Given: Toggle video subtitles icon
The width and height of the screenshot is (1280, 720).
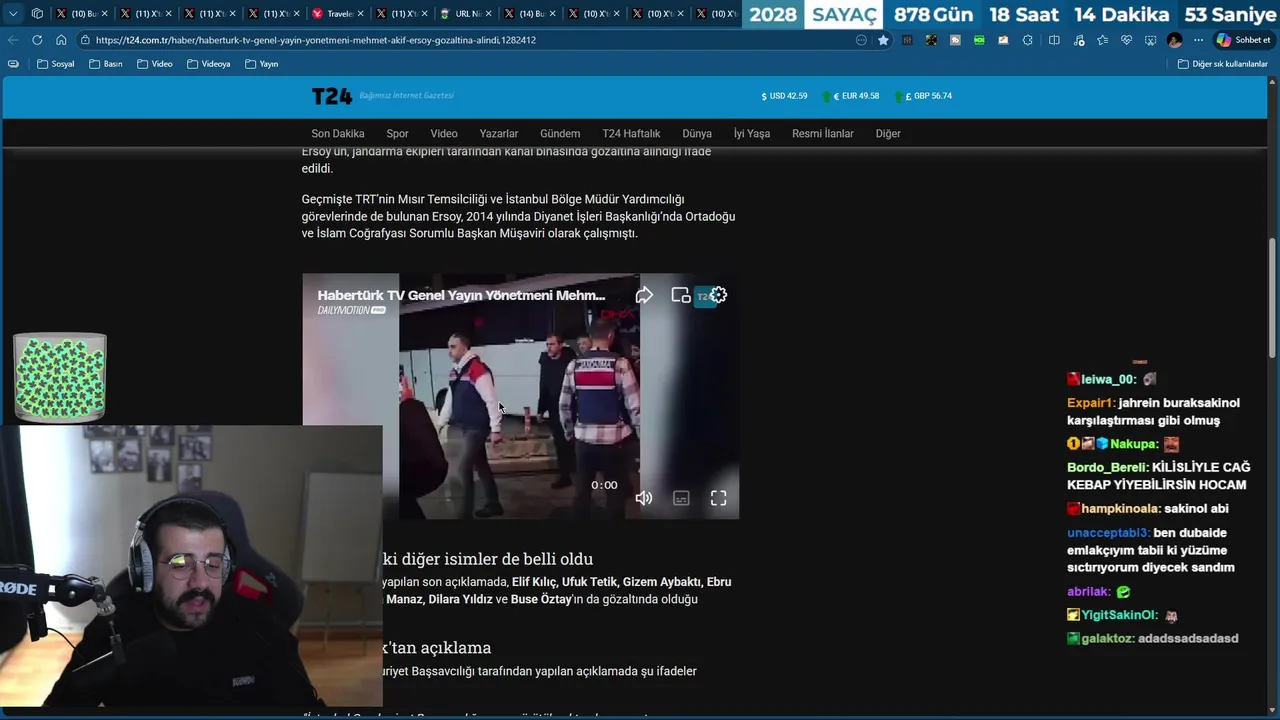Looking at the screenshot, I should (681, 498).
